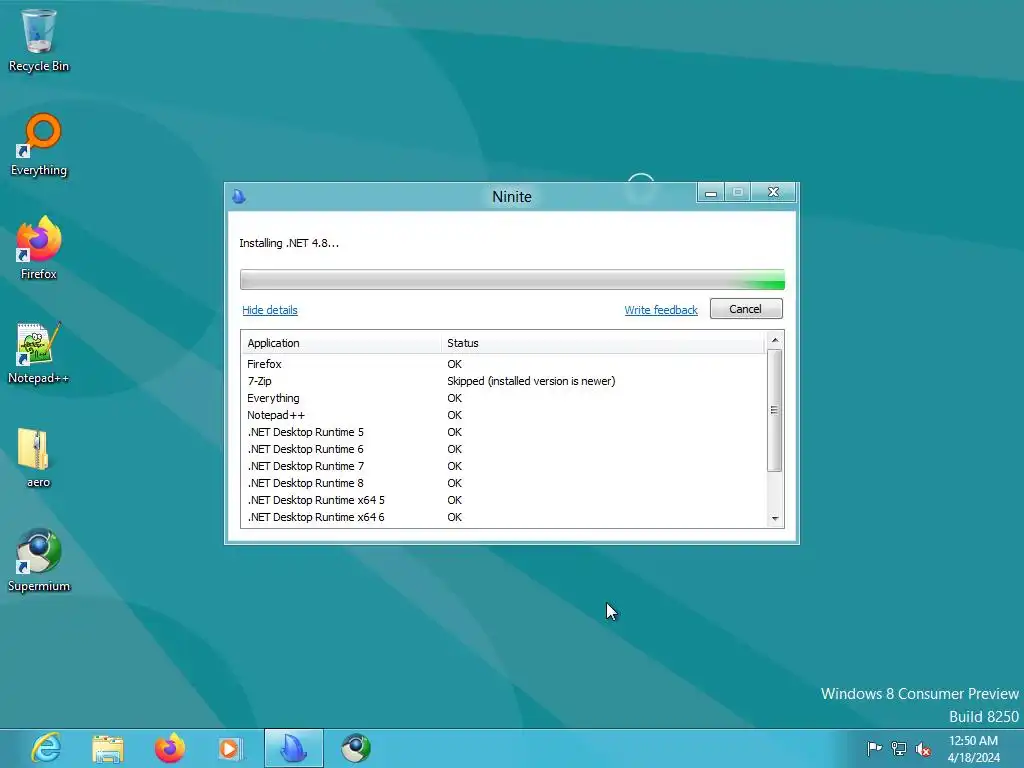
Task: Select the Firefox desktop shortcut
Action: tap(39, 248)
